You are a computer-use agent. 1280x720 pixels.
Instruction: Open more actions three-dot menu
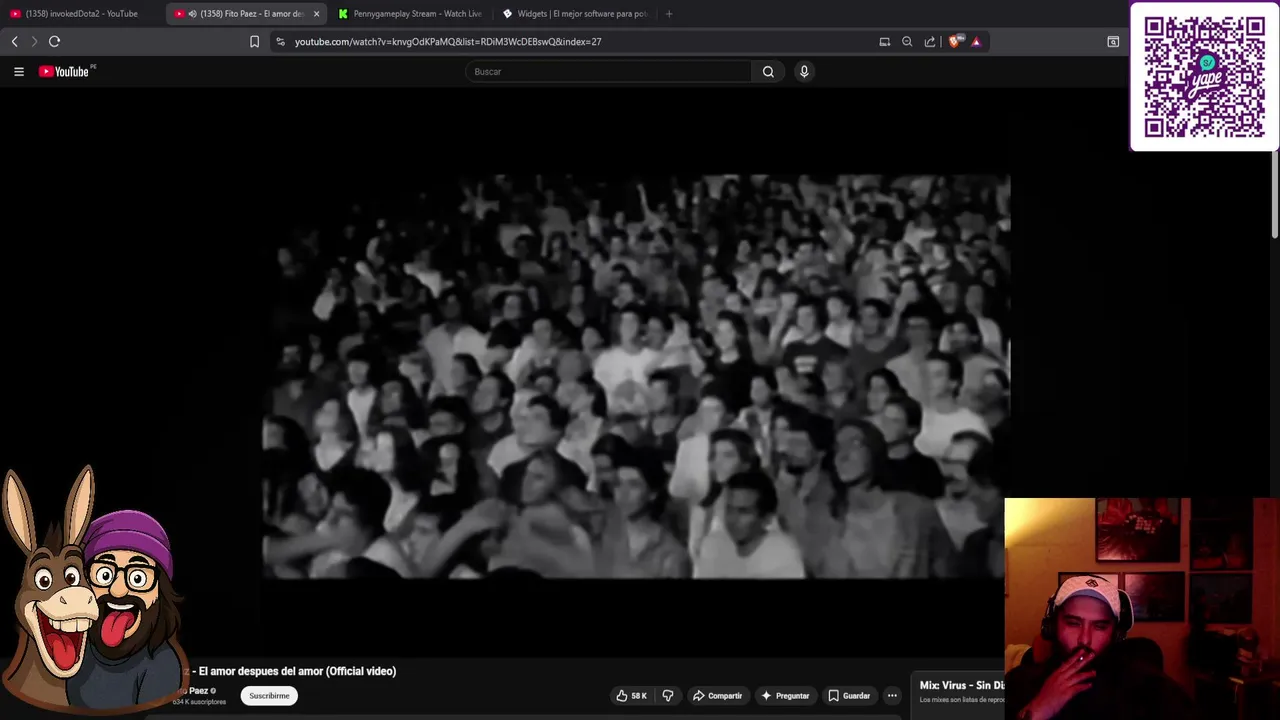[x=892, y=695]
